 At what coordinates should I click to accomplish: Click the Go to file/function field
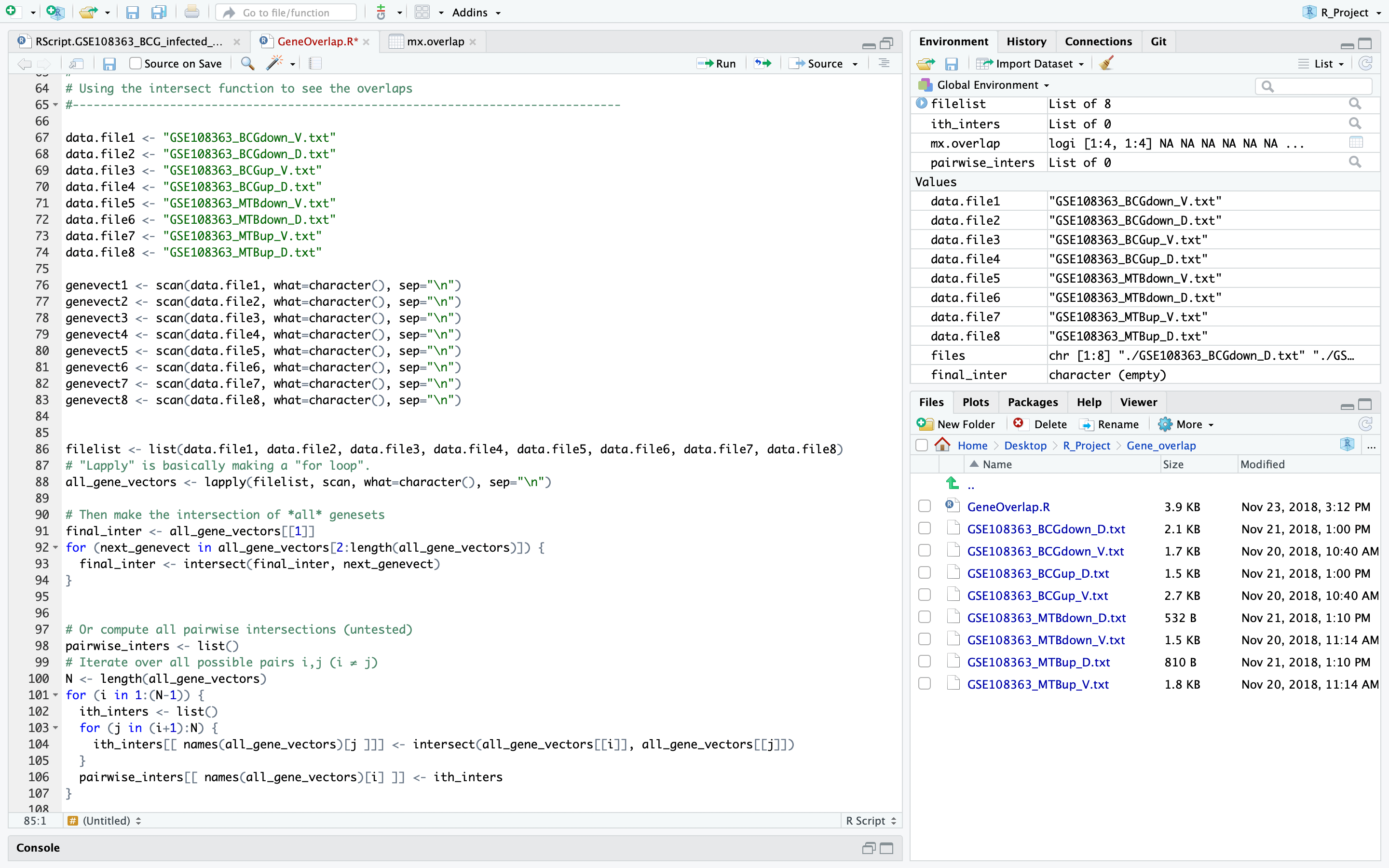(286, 13)
